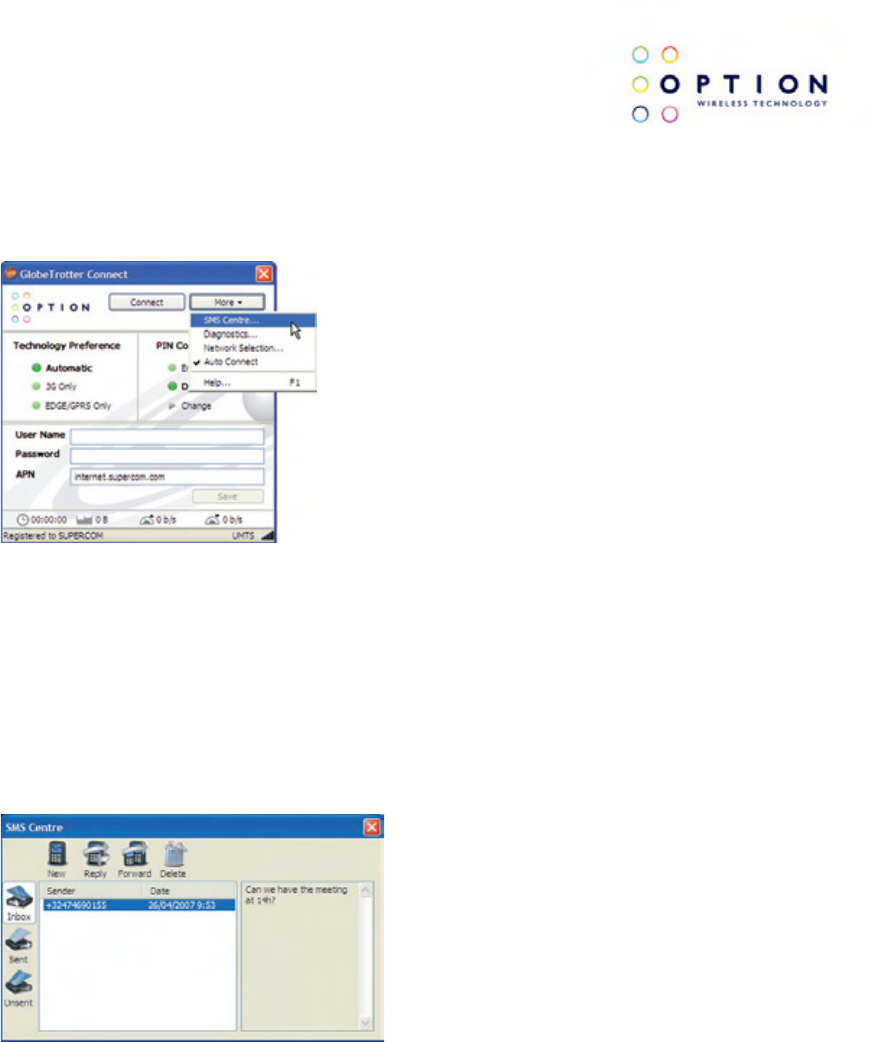Choose SMS Centre... from the More menu

coord(253,320)
